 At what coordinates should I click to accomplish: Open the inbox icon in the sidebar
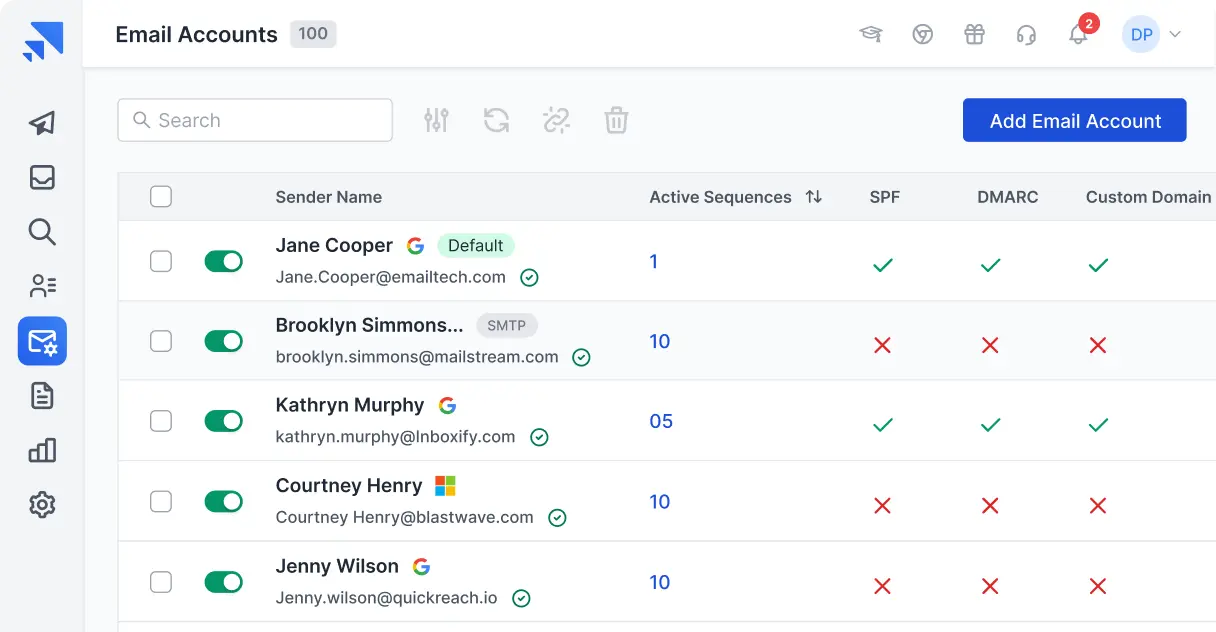41,177
